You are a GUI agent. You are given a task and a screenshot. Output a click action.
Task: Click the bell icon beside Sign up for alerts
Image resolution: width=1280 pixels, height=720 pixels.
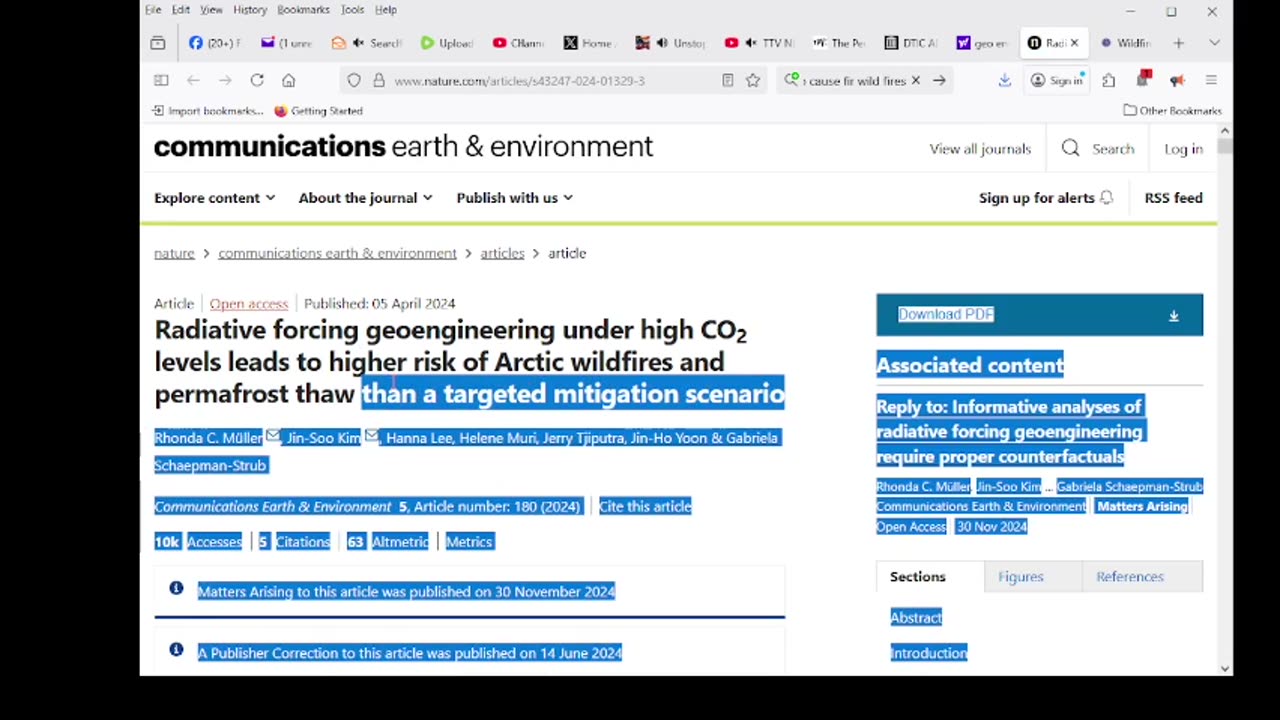pos(1106,198)
